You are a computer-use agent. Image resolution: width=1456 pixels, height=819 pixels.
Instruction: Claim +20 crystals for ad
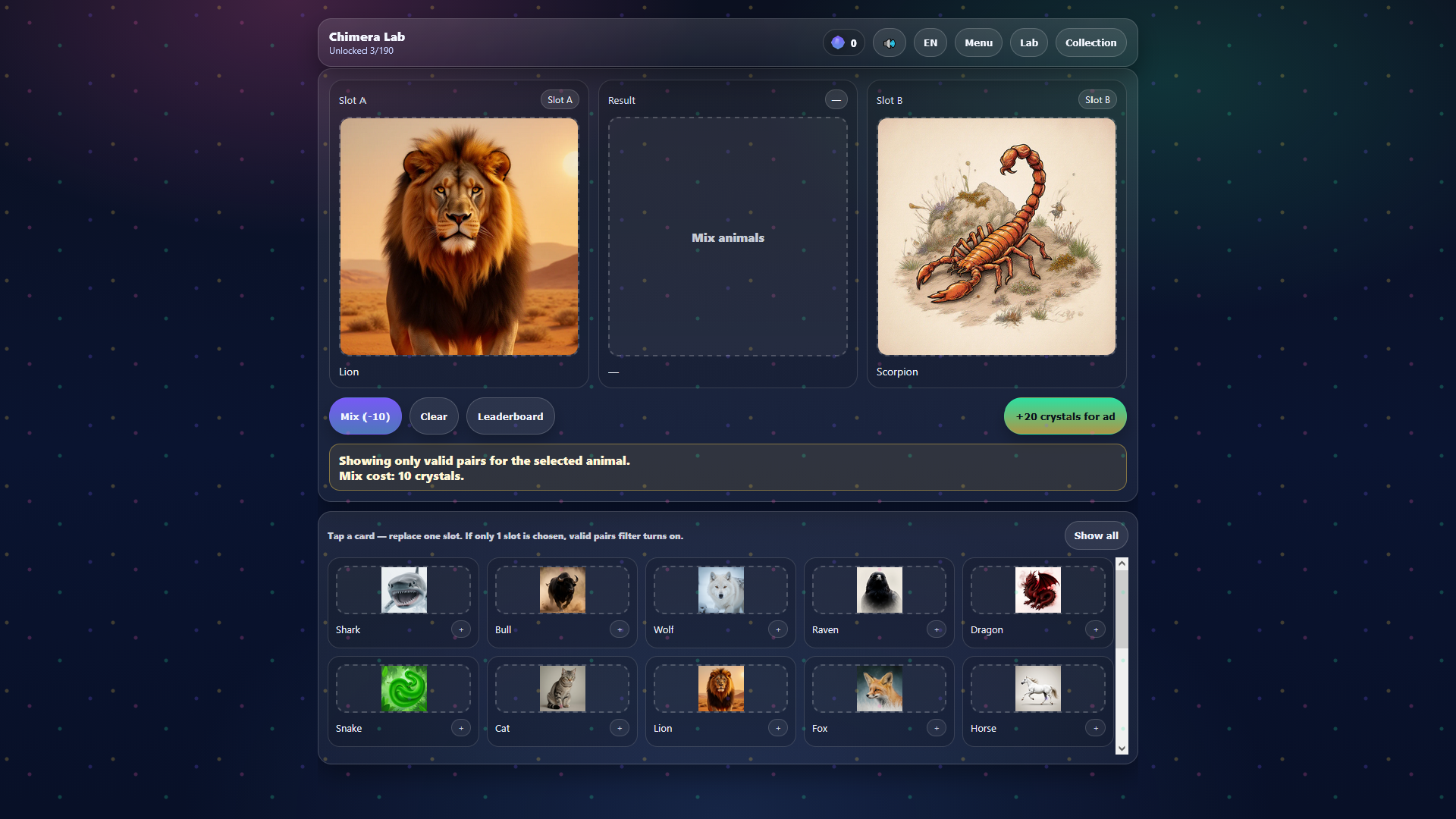click(x=1065, y=416)
